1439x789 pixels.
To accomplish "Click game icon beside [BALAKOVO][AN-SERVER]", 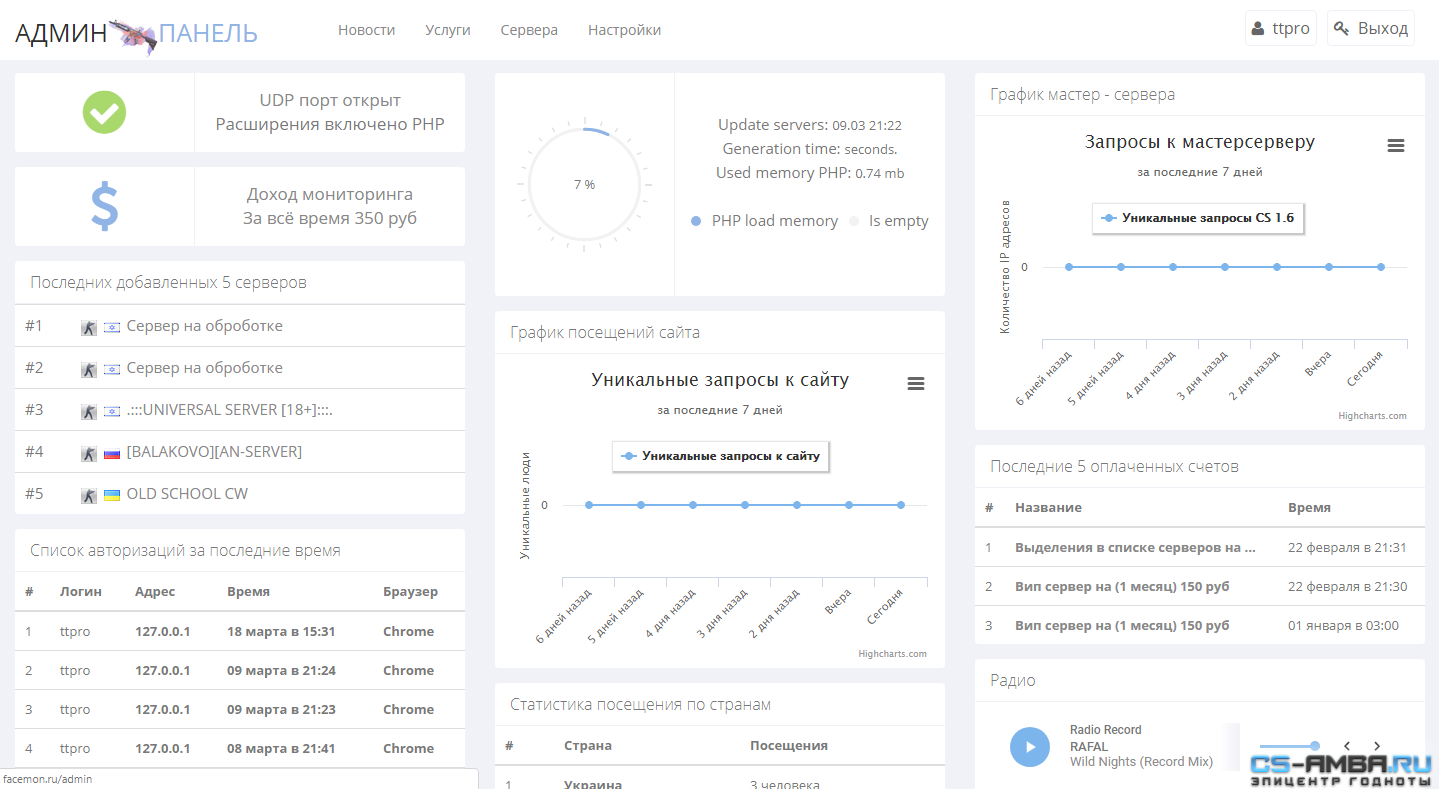I will (x=89, y=452).
